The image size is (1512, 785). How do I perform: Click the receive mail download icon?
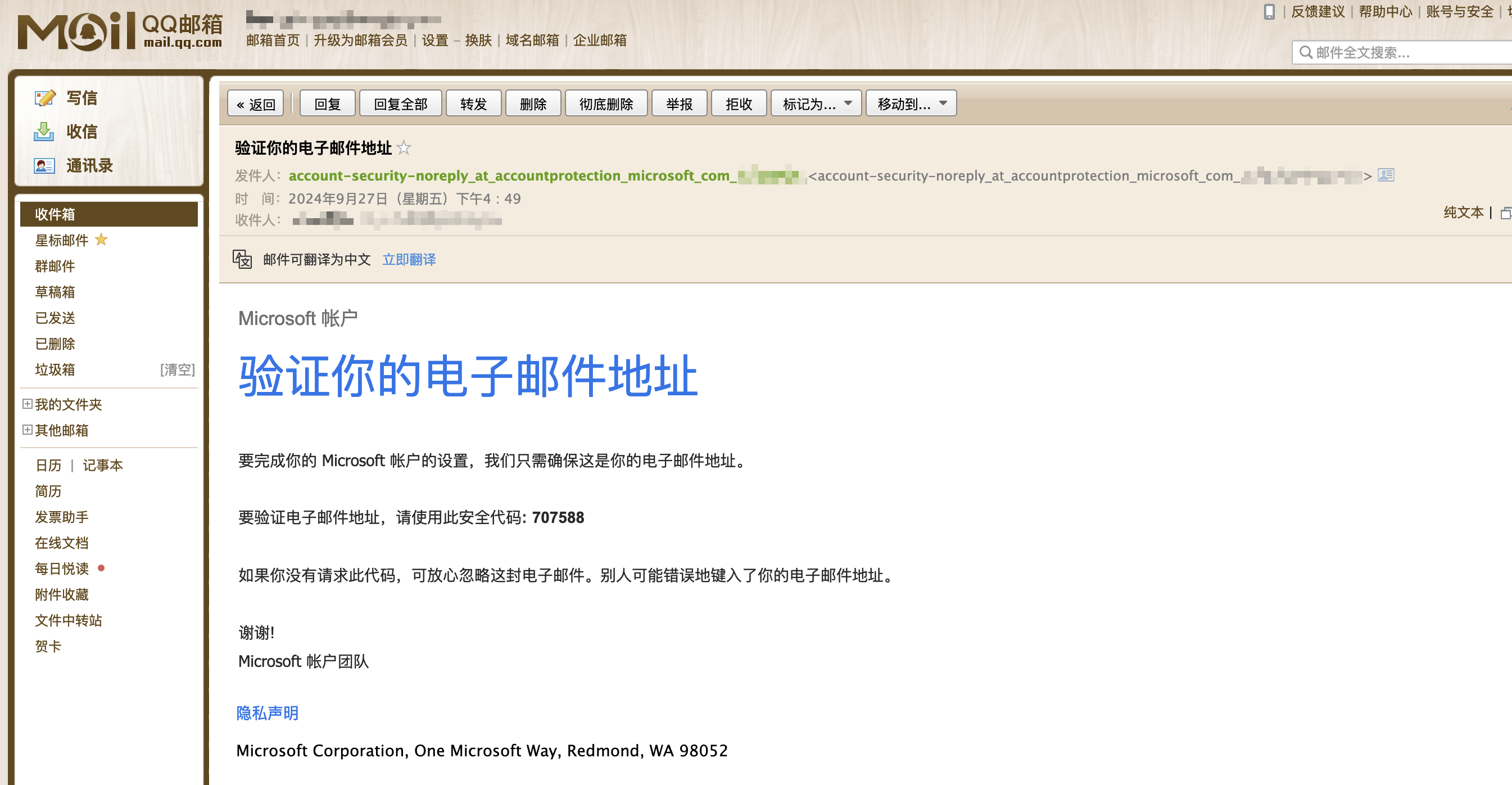(x=43, y=132)
